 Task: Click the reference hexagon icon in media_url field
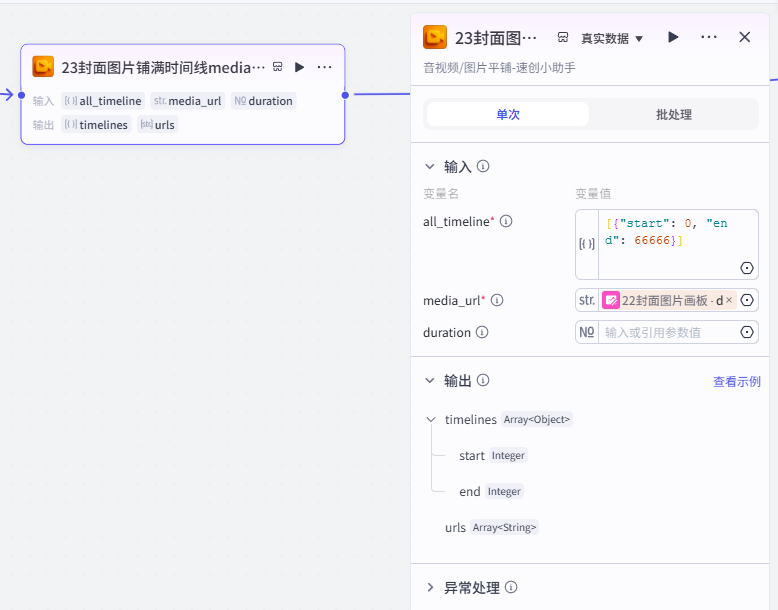point(747,300)
